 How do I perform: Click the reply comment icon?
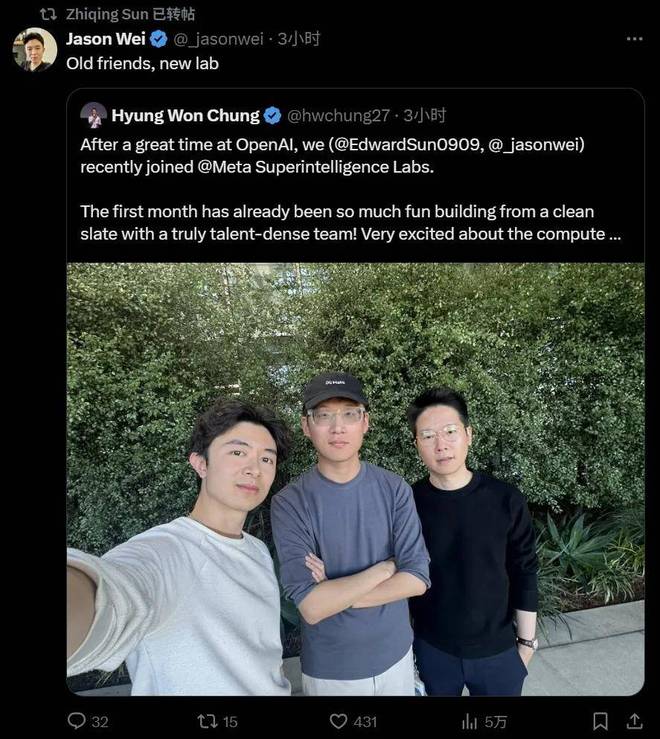[77, 720]
